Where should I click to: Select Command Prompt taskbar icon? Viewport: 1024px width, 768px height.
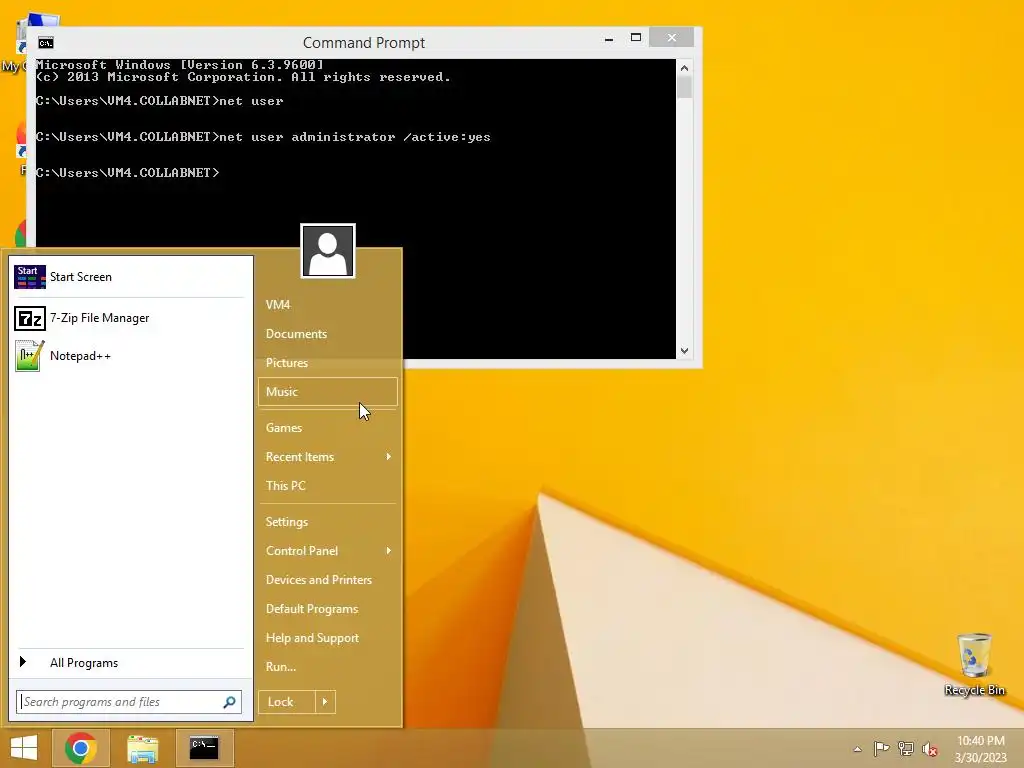204,748
